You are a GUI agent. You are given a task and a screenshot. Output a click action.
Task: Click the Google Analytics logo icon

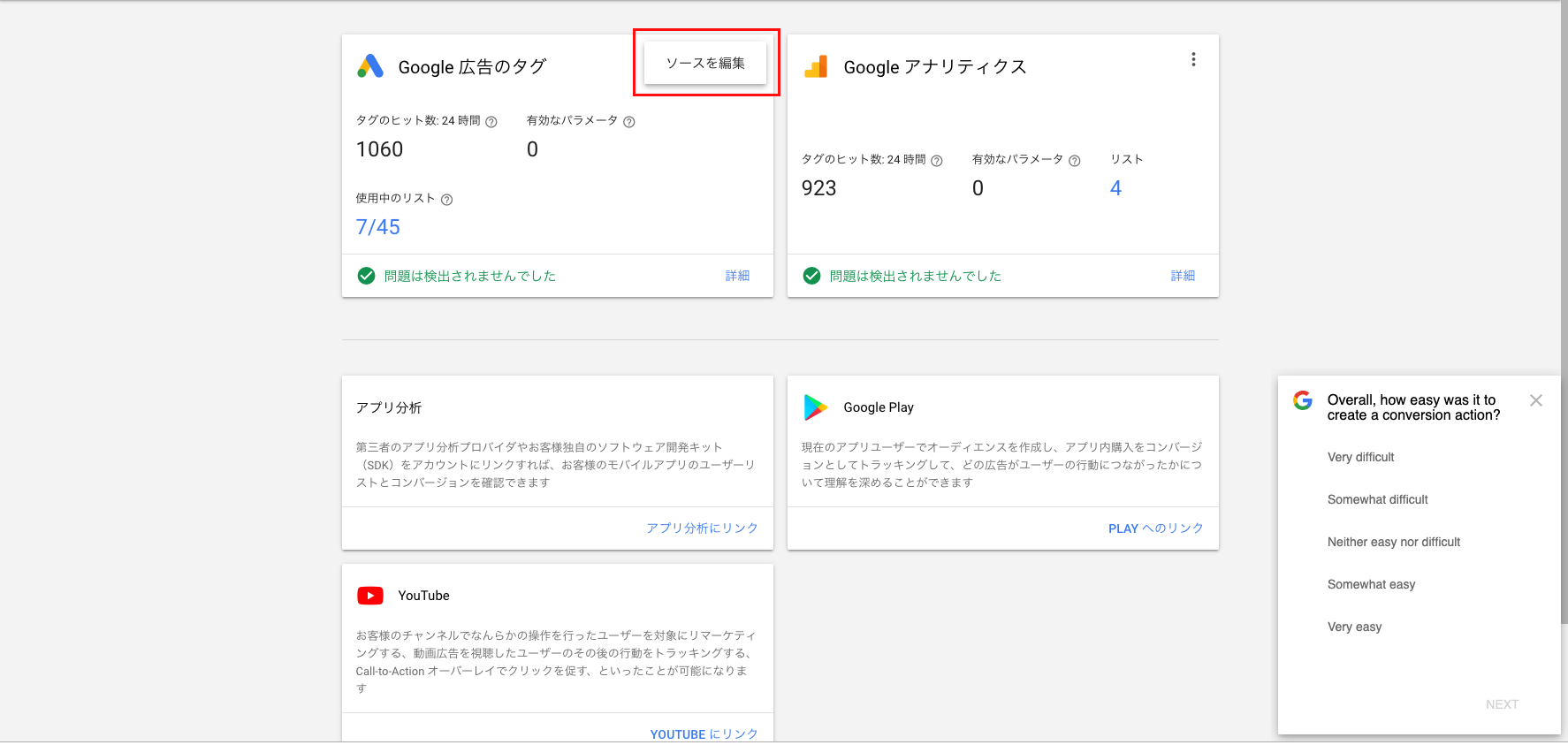coord(816,66)
